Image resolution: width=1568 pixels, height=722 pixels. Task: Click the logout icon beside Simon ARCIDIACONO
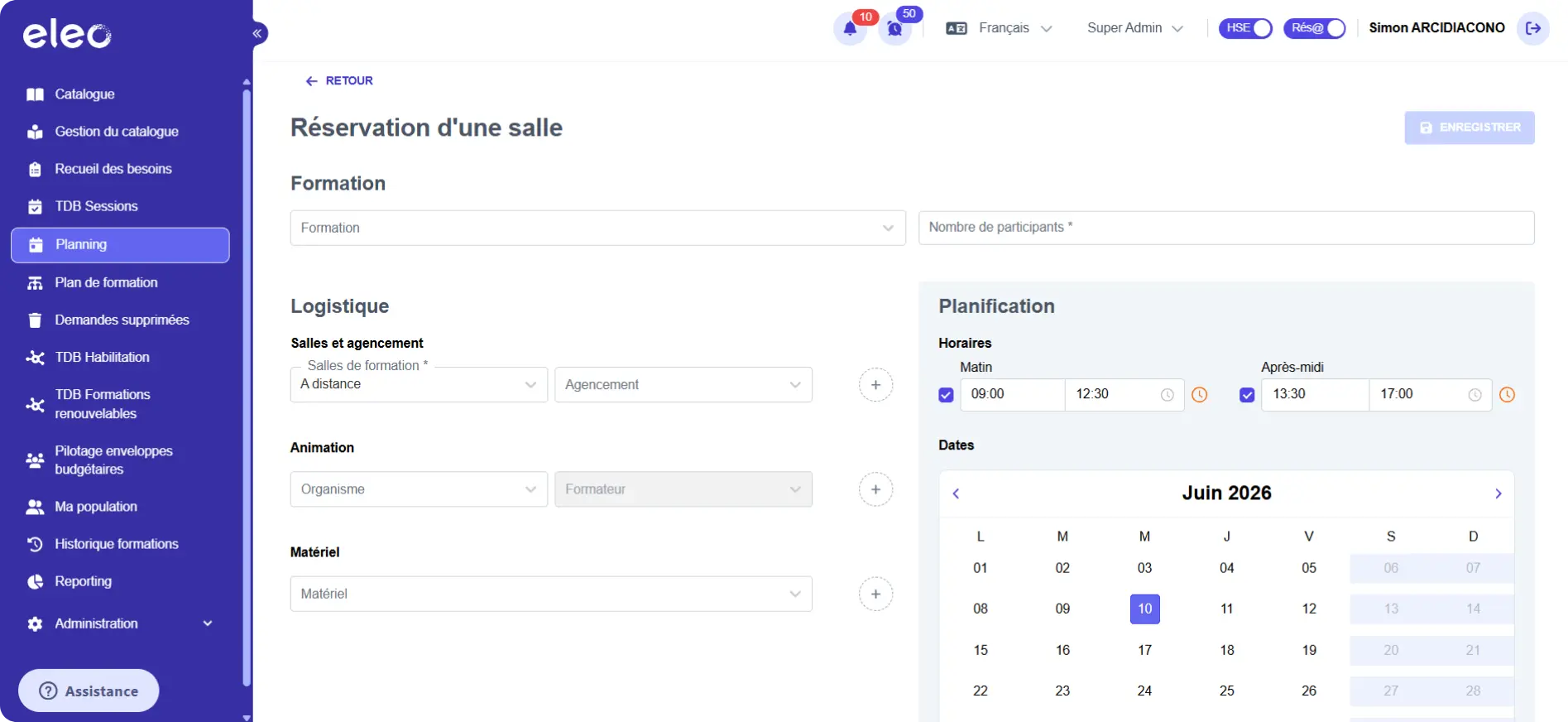pos(1533,28)
